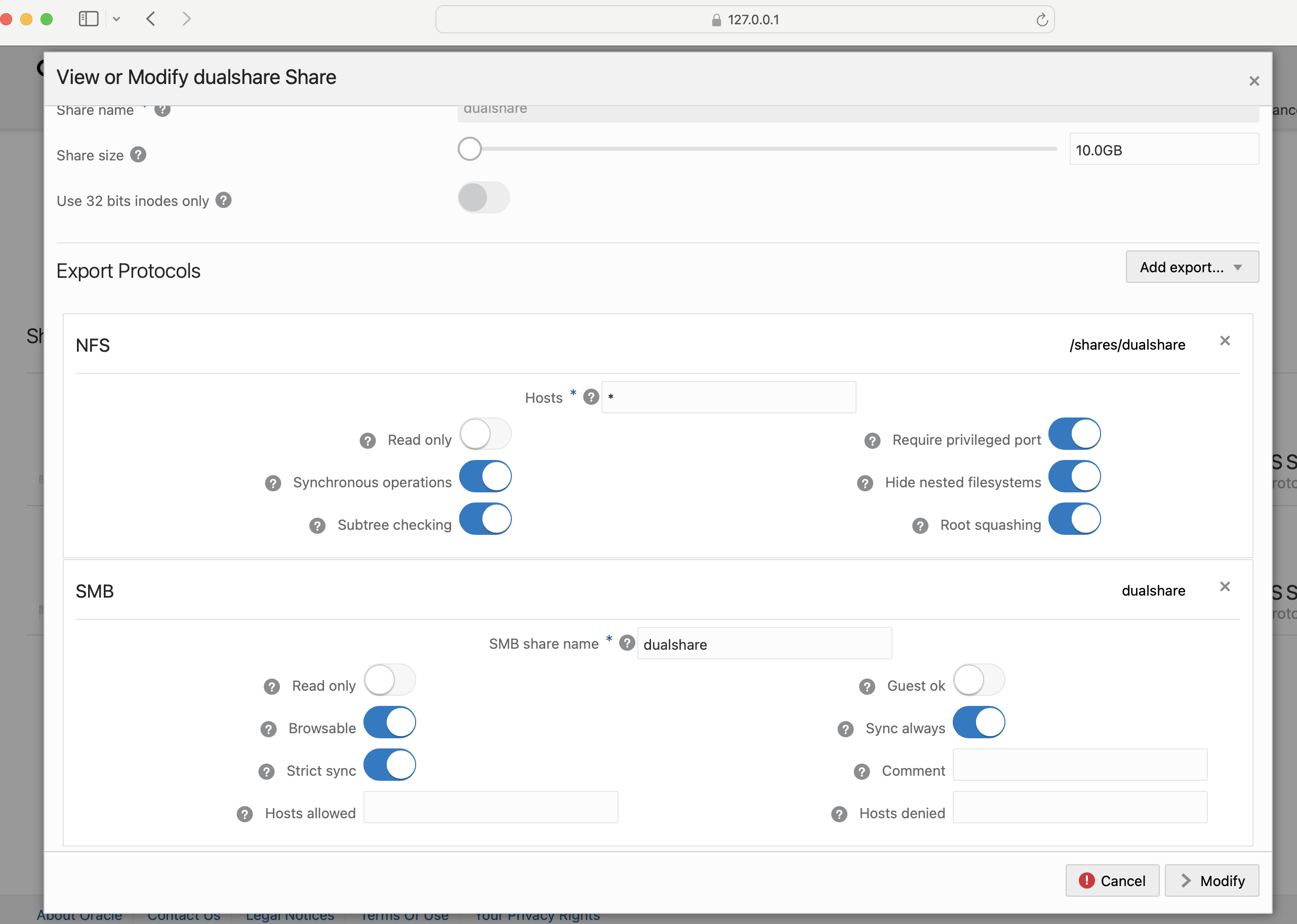
Task: Click the Cancel button
Action: [x=1112, y=881]
